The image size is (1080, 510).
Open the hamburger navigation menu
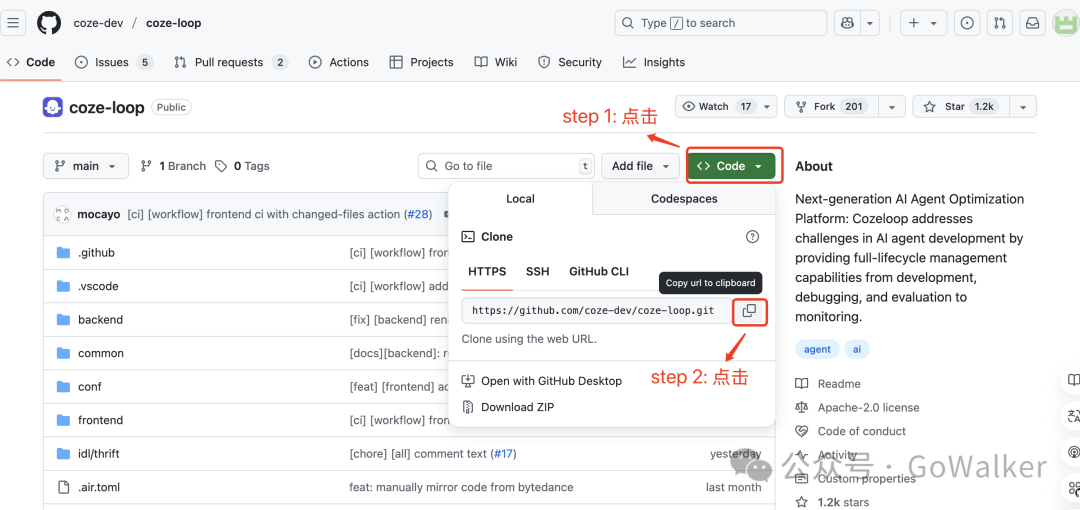click(13, 23)
